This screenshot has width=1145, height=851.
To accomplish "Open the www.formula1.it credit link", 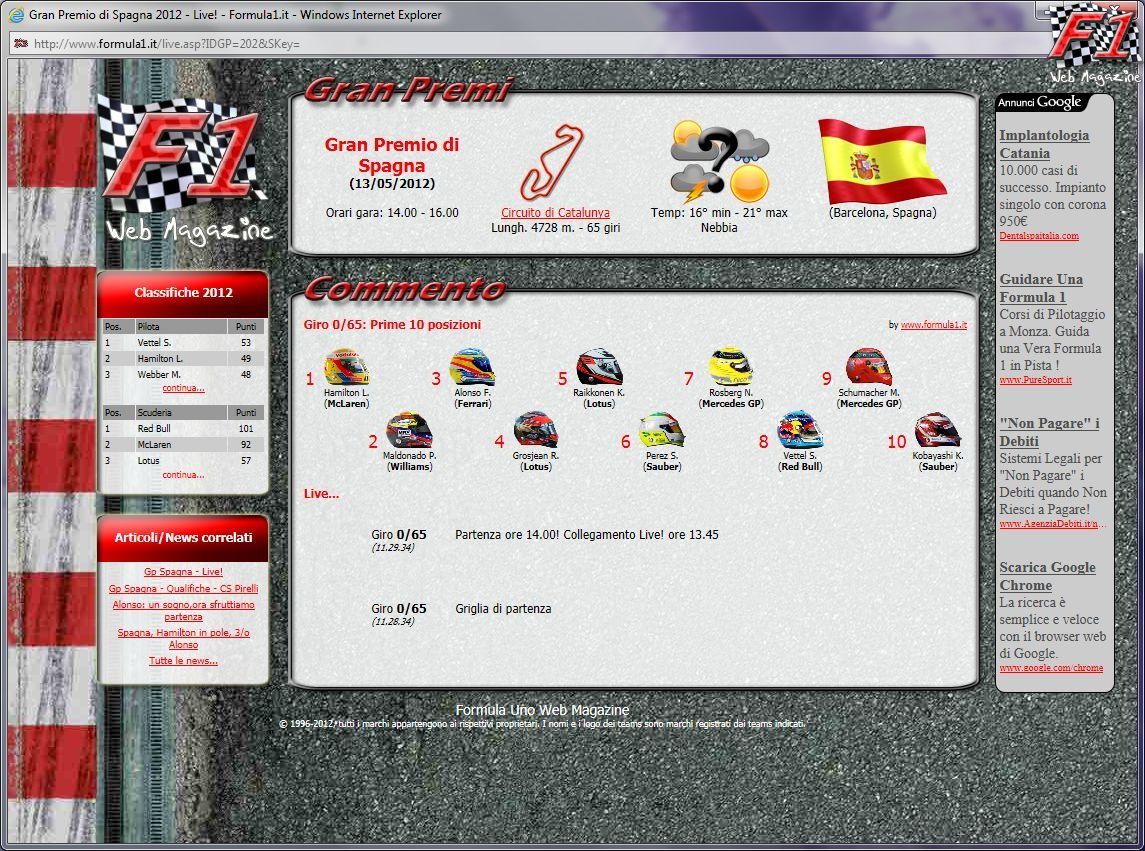I will coord(933,325).
